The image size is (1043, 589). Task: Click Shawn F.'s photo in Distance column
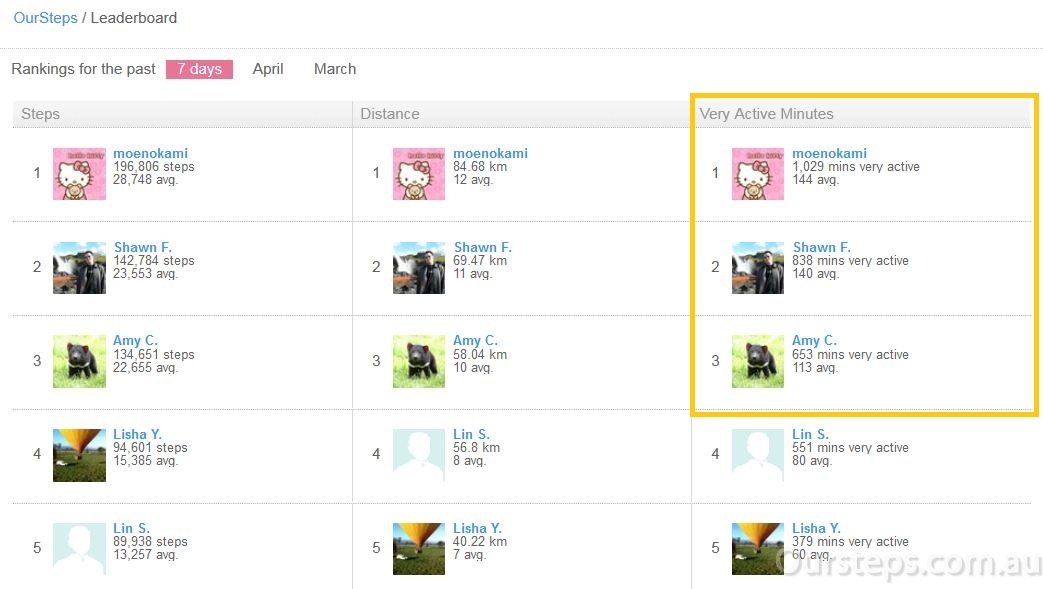419,268
